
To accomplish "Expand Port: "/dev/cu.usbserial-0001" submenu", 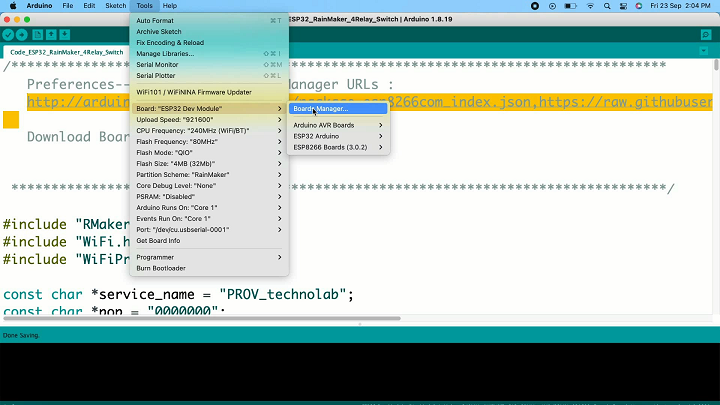I will pyautogui.click(x=209, y=230).
